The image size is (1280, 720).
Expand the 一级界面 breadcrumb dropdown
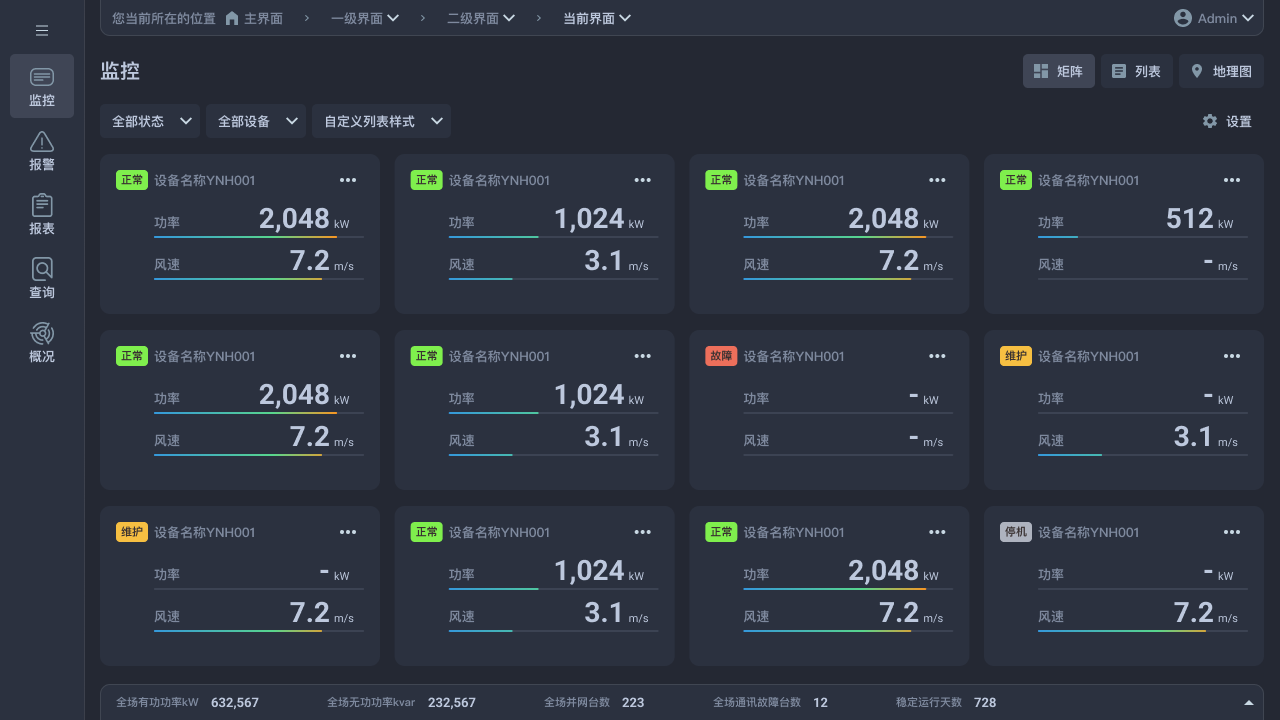click(x=365, y=18)
